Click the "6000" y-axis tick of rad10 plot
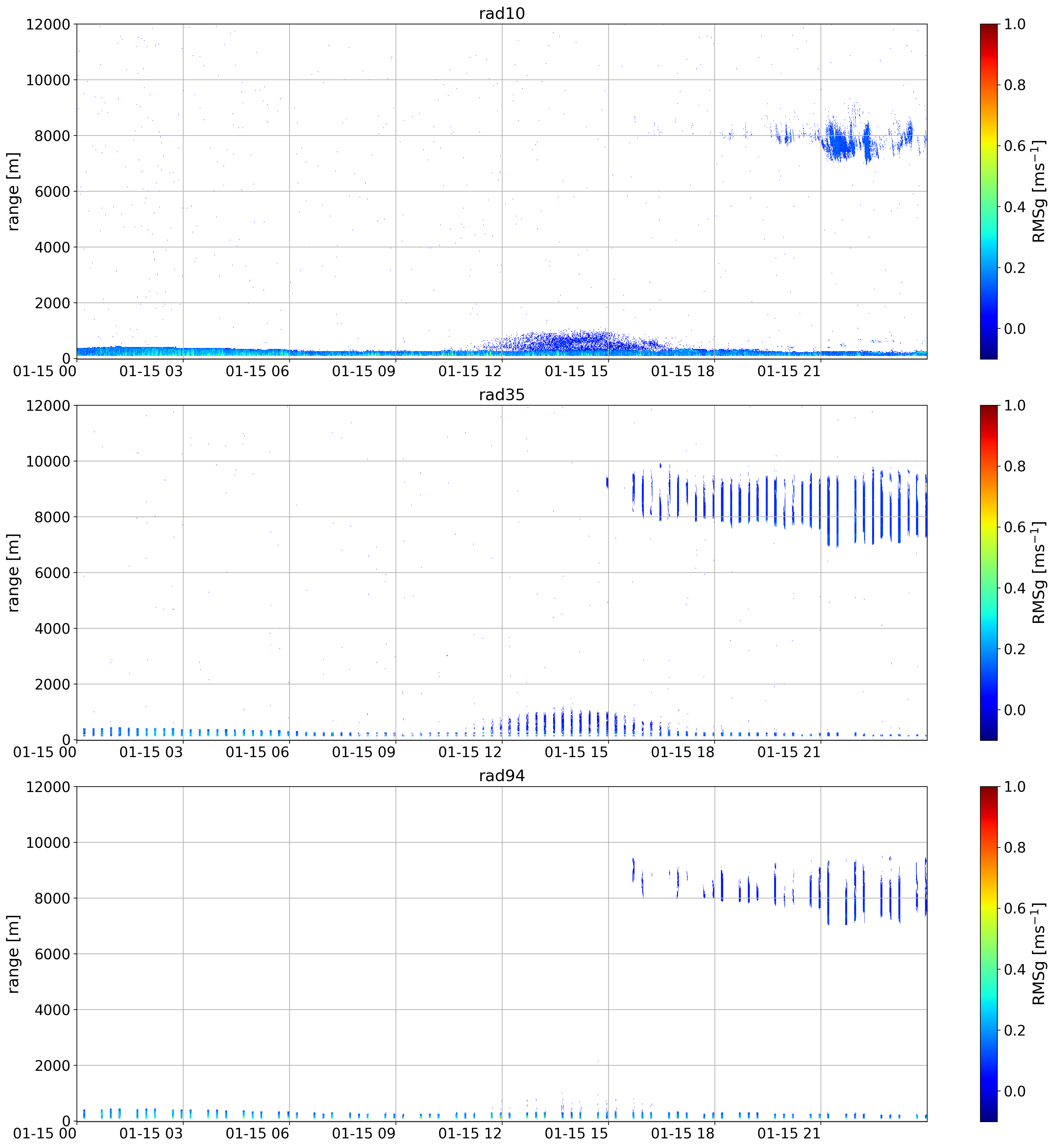 (52, 192)
